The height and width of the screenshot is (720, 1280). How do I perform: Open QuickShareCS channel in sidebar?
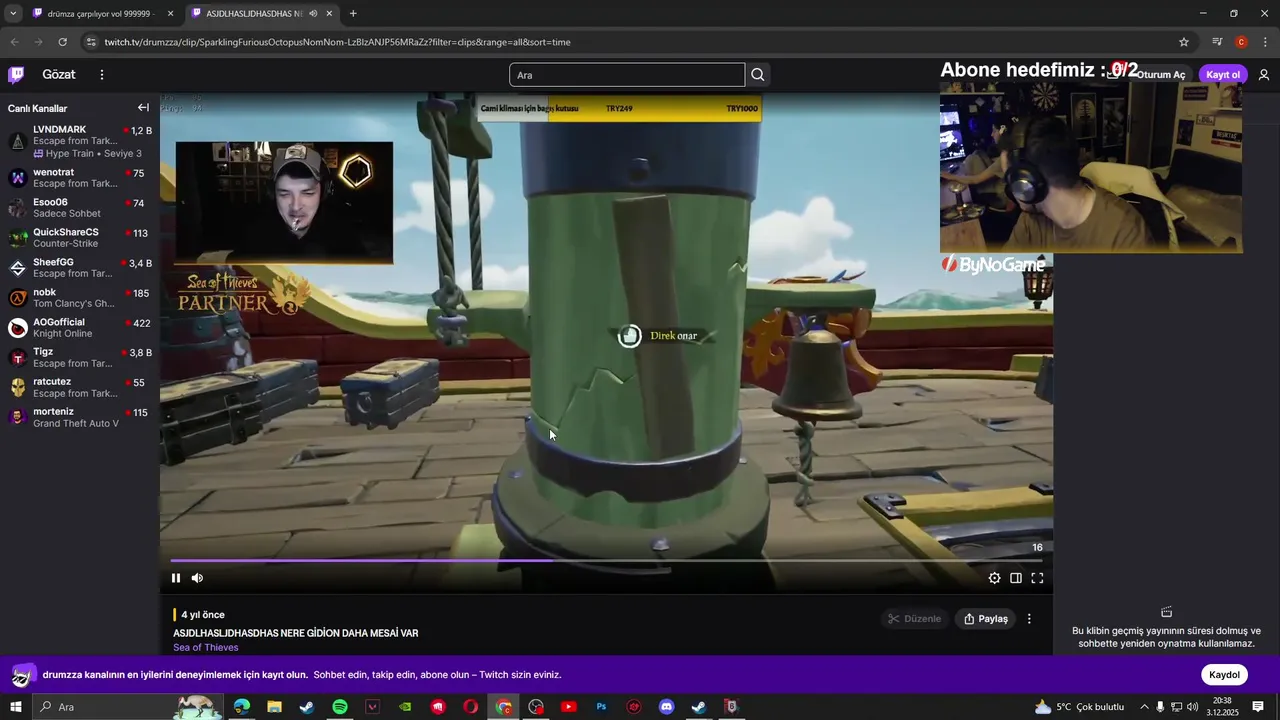[x=80, y=238]
